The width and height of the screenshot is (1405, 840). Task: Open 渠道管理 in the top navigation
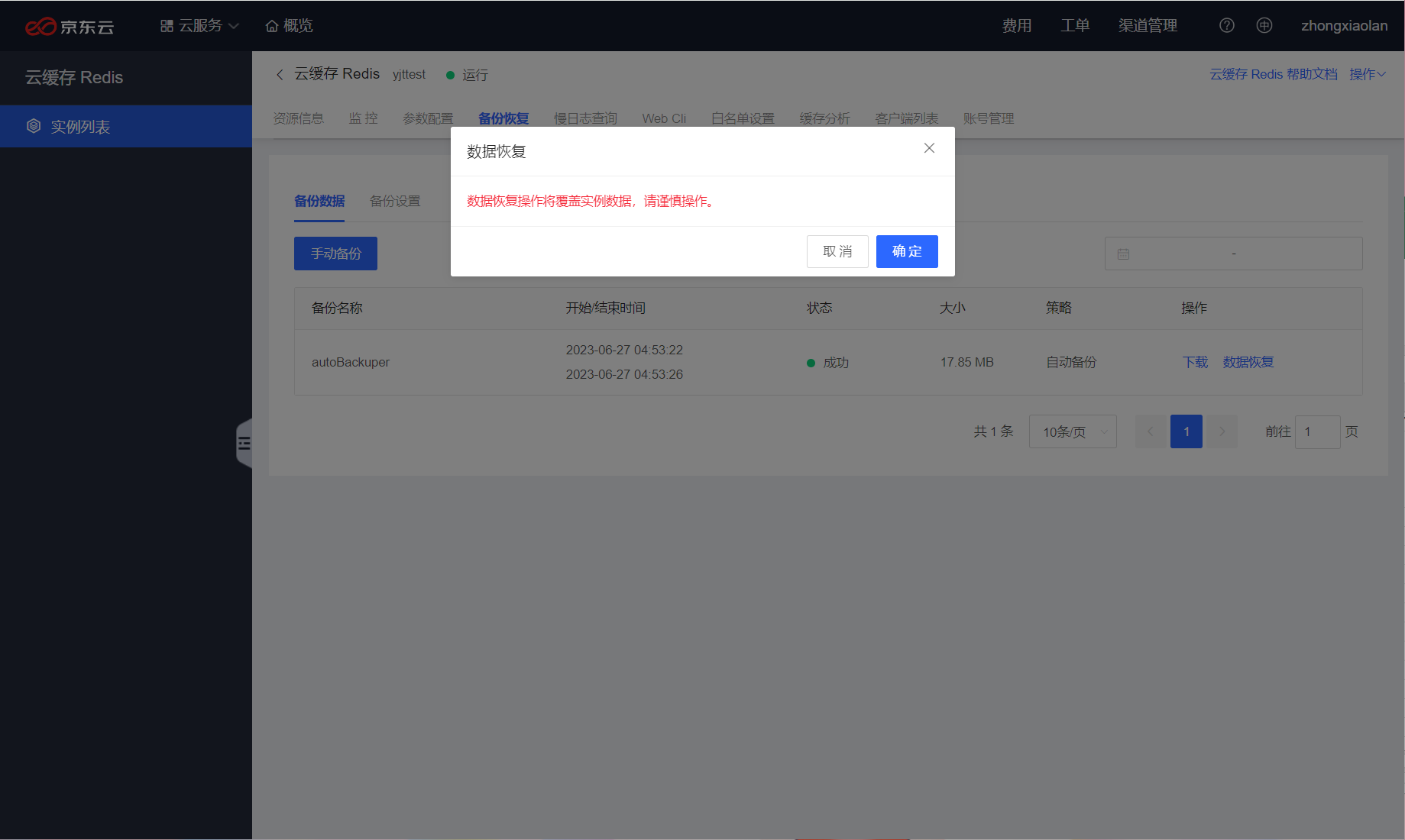point(1148,26)
